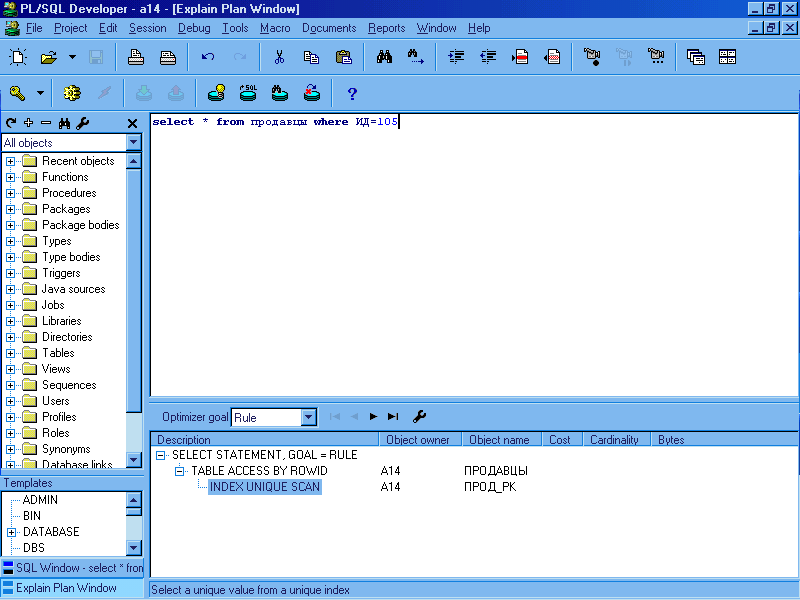The image size is (800, 600).
Task: Open the Tools menu
Action: pos(235,28)
